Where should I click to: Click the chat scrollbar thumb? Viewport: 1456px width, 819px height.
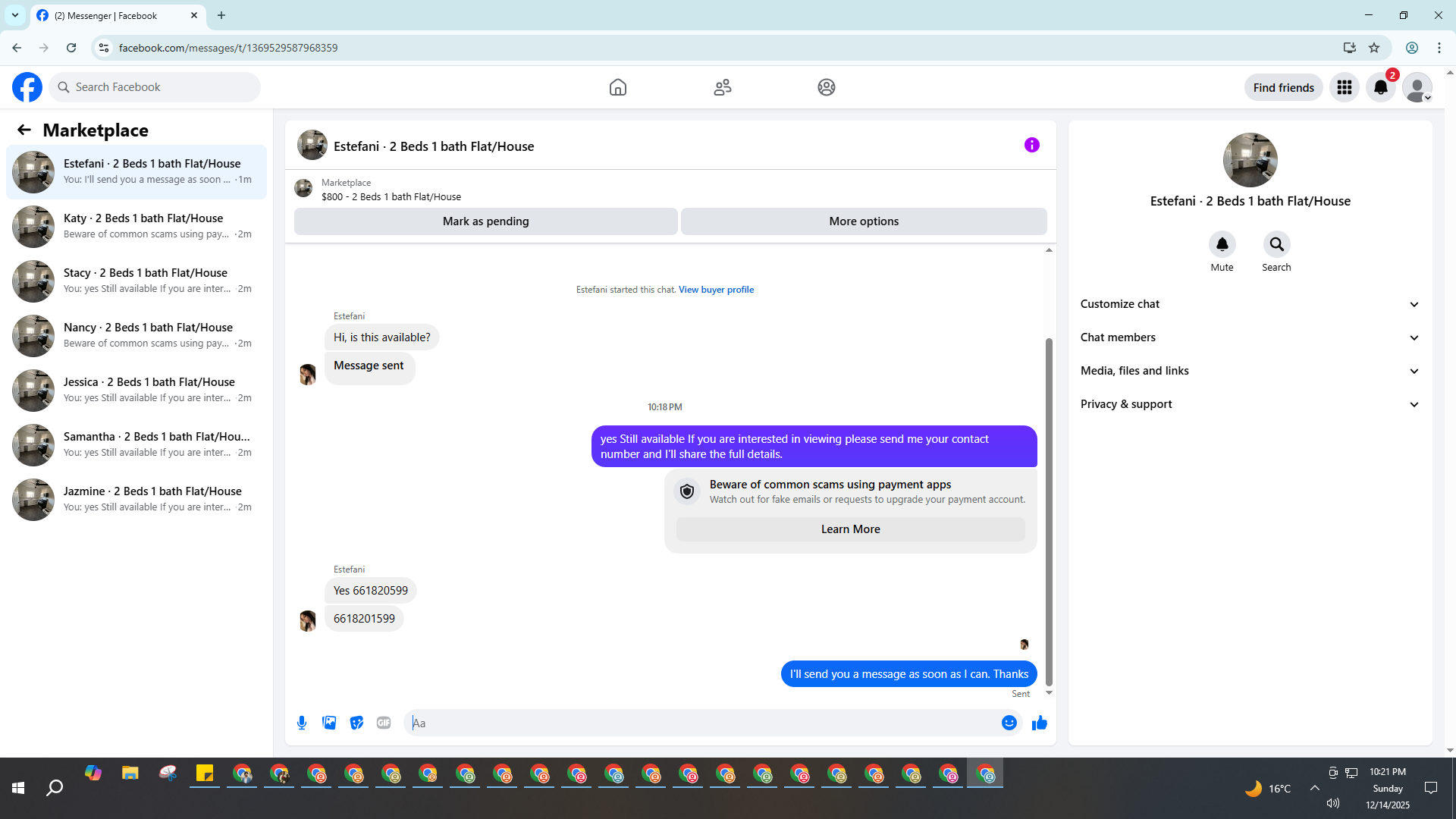click(1049, 512)
